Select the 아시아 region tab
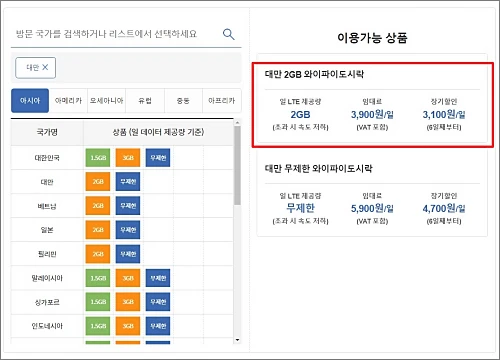The width and height of the screenshot is (500, 360). click(x=30, y=100)
